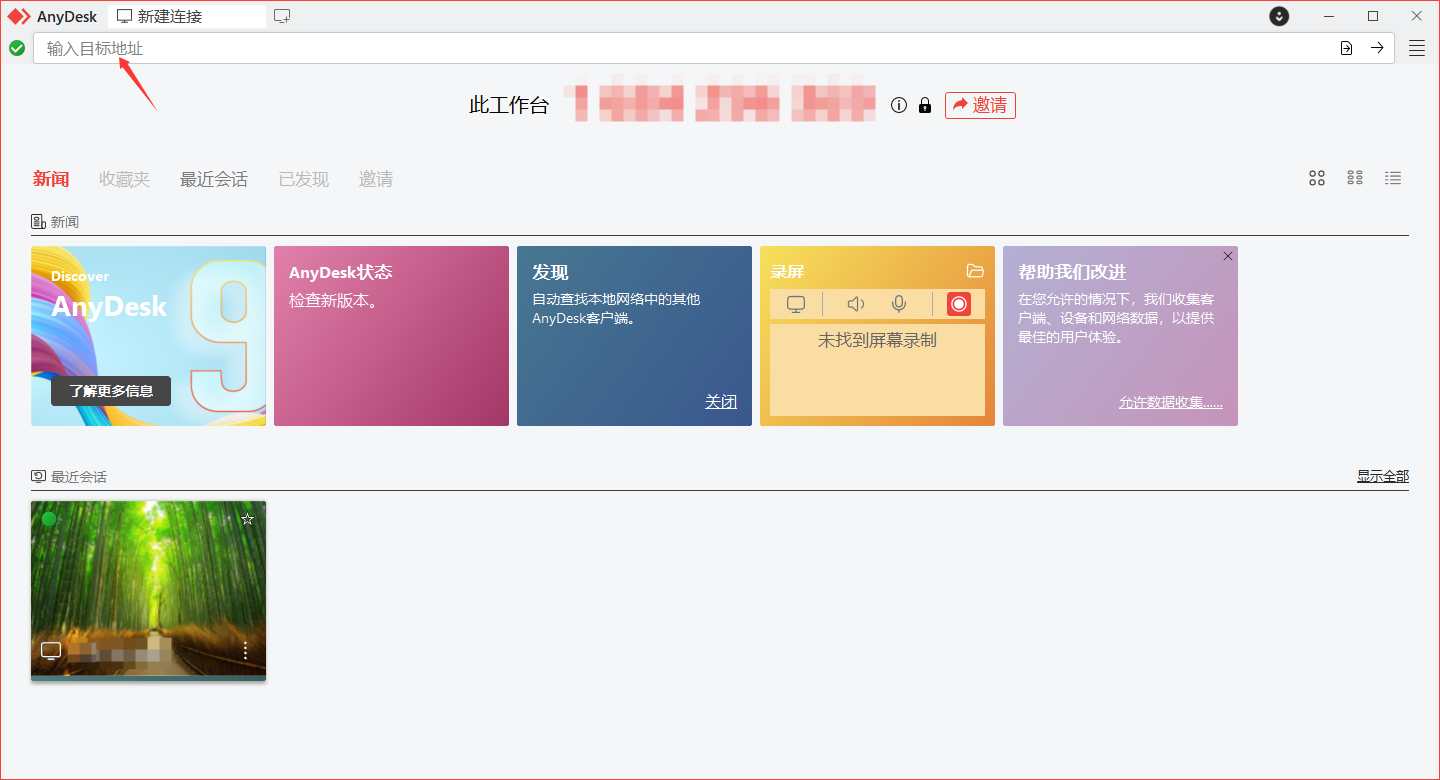
Task: Select the 新建连接 tab
Action: point(186,16)
